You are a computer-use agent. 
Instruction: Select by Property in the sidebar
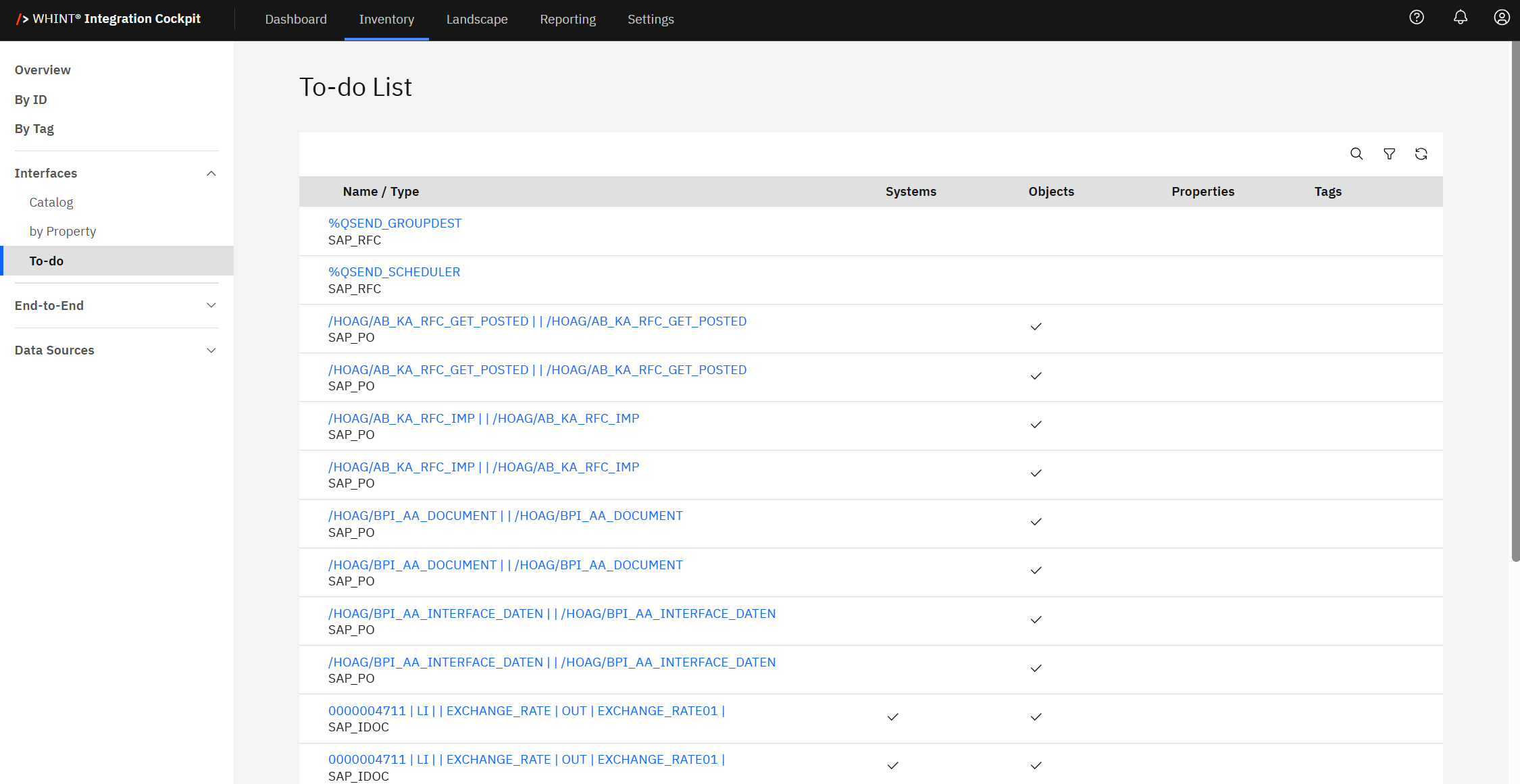[x=63, y=232]
